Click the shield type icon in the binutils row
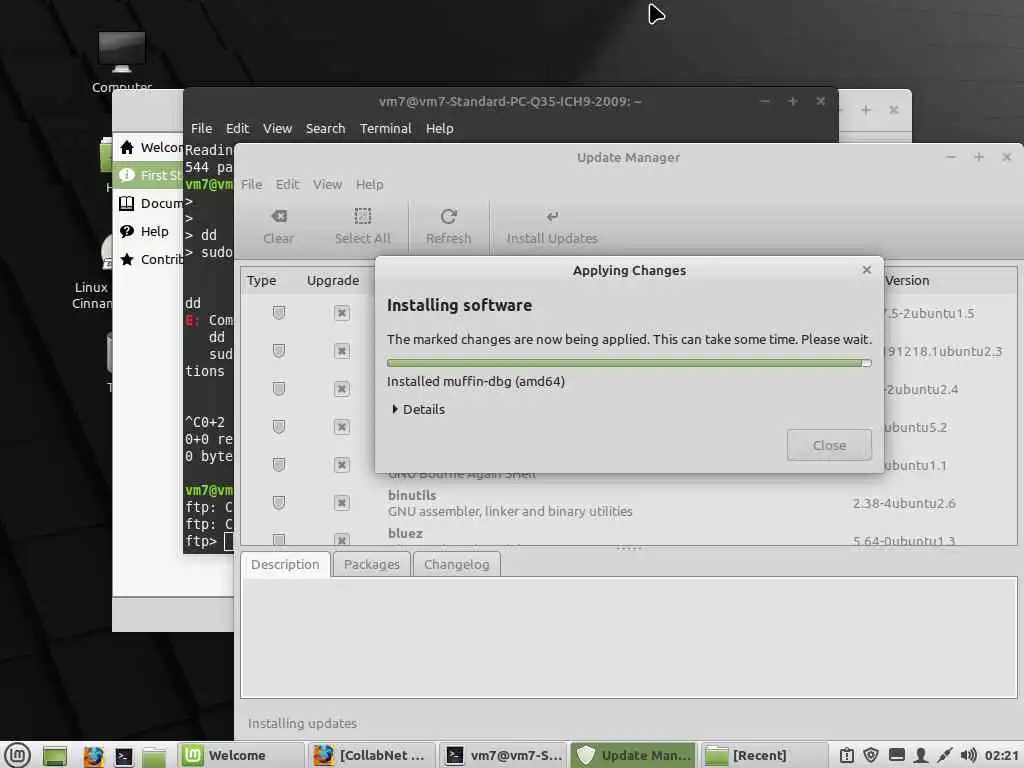This screenshot has width=1024, height=768. pos(279,502)
